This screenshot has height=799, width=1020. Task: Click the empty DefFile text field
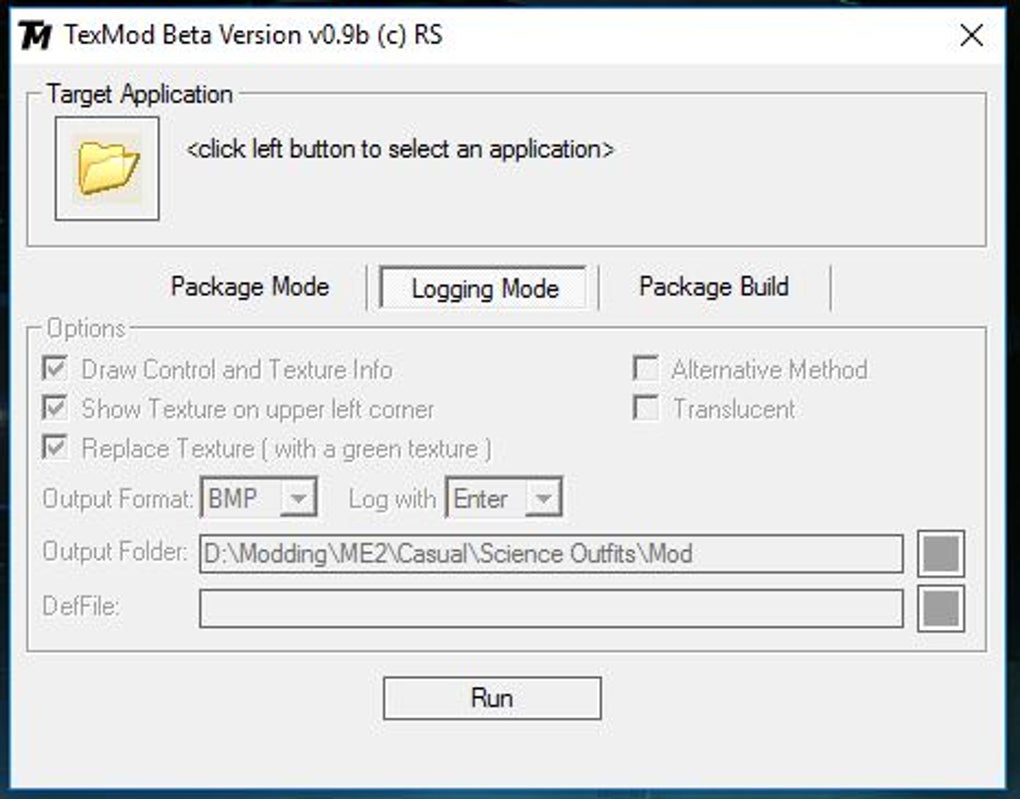pyautogui.click(x=551, y=608)
